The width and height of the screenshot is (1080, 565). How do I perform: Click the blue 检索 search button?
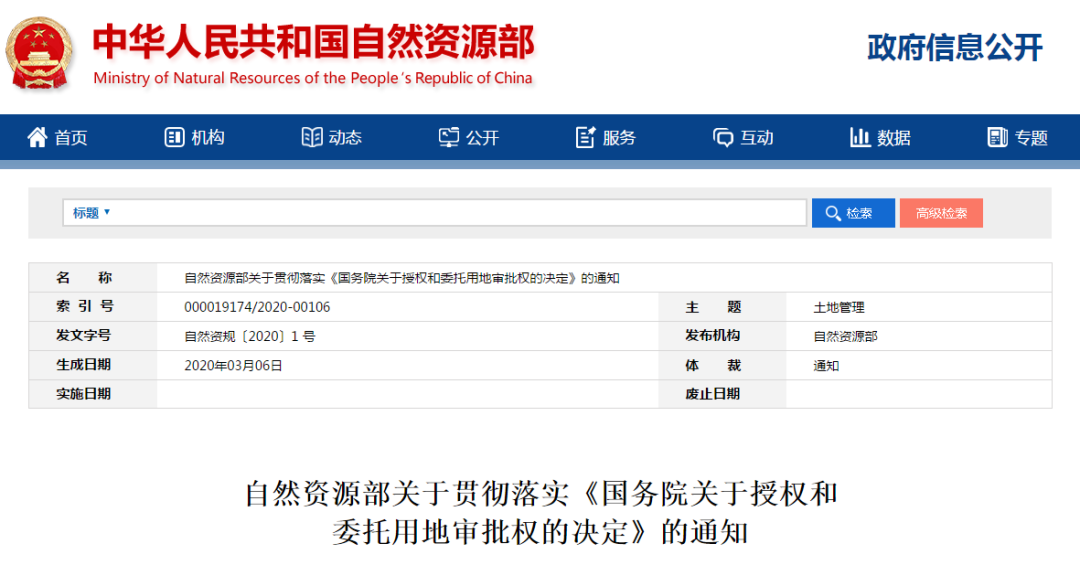click(x=853, y=213)
